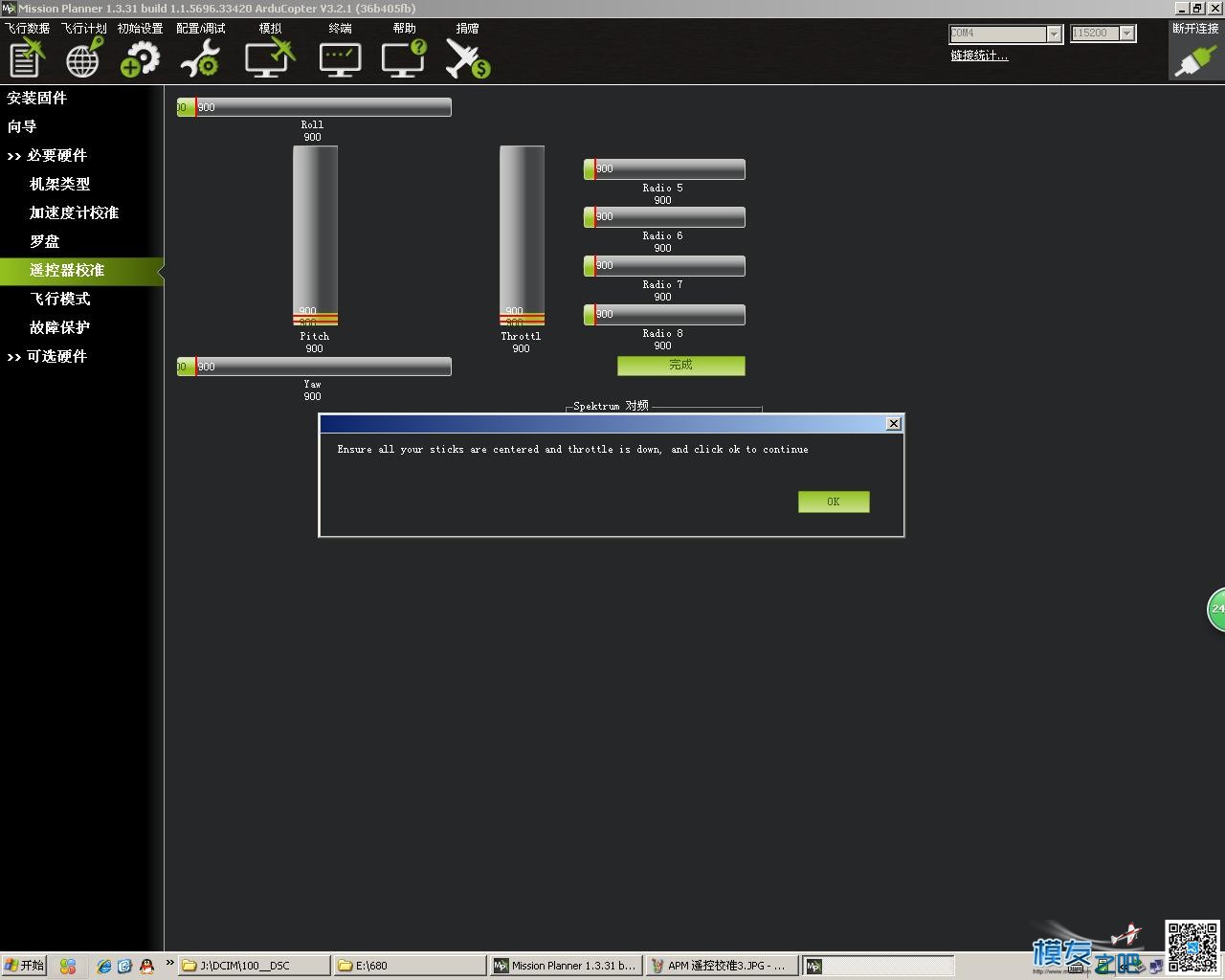Open the 帮助 help icon
This screenshot has height=980, width=1225.
tap(404, 57)
